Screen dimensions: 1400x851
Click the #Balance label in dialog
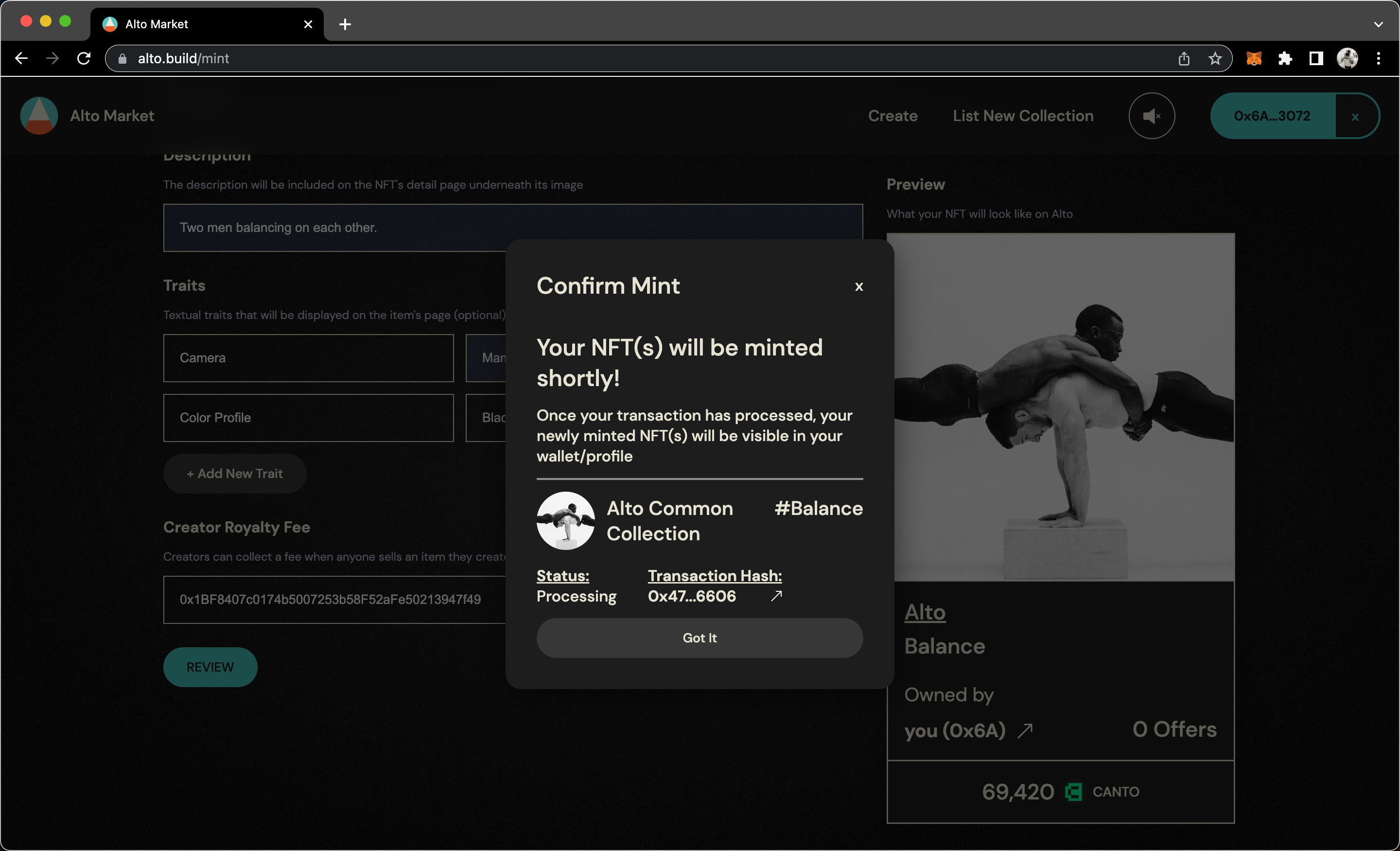point(818,508)
